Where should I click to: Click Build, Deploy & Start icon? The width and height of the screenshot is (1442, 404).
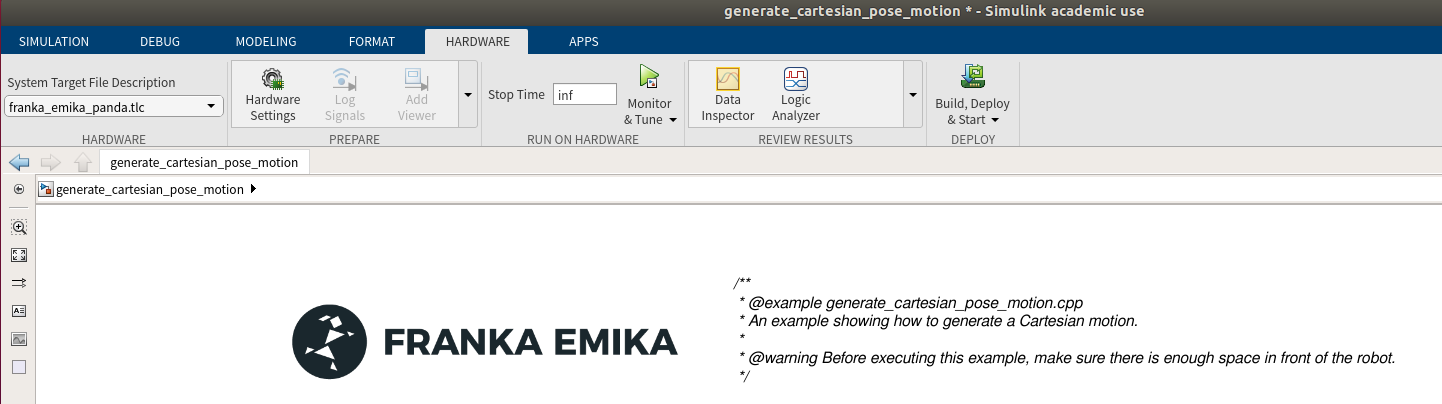click(x=972, y=77)
